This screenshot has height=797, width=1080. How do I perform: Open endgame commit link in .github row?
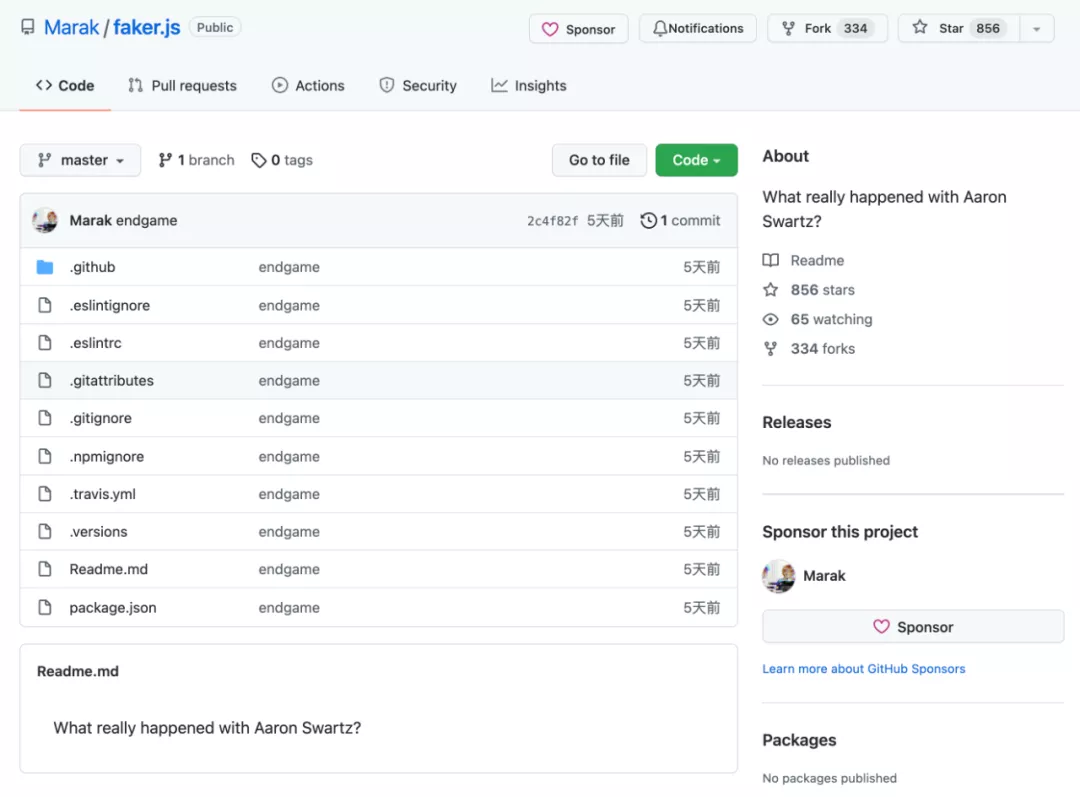pyautogui.click(x=289, y=267)
